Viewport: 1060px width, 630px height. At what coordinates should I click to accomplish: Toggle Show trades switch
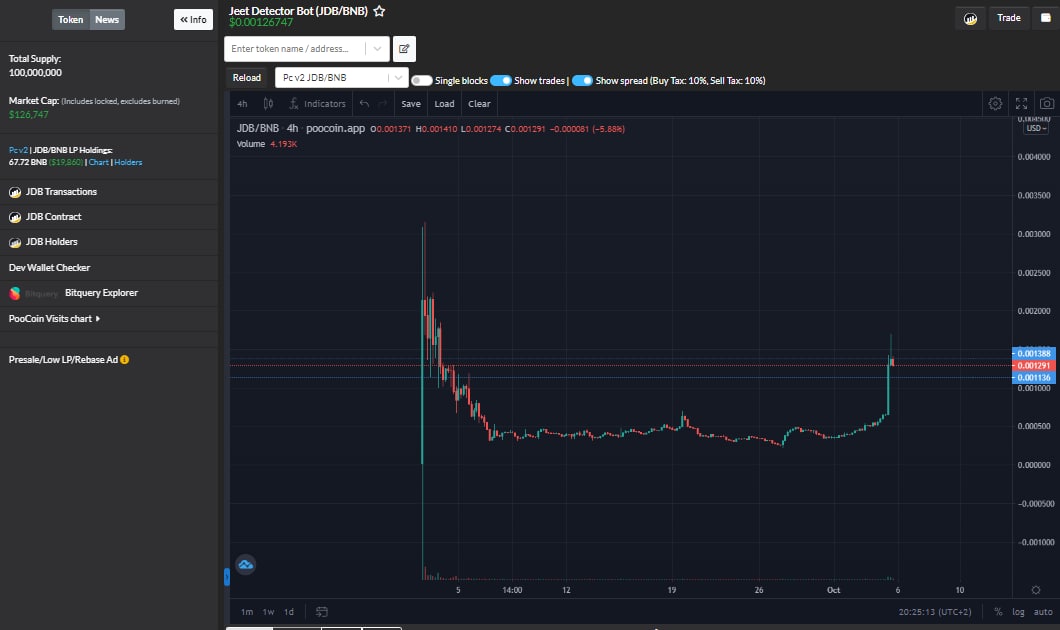click(501, 80)
